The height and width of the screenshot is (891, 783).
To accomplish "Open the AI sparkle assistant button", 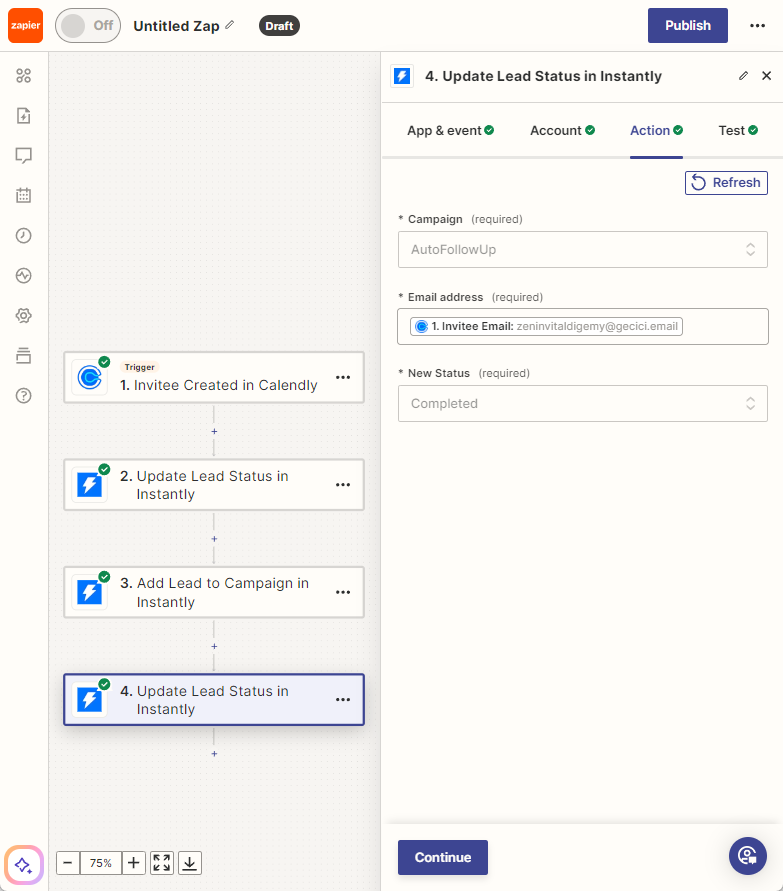I will pyautogui.click(x=23, y=865).
